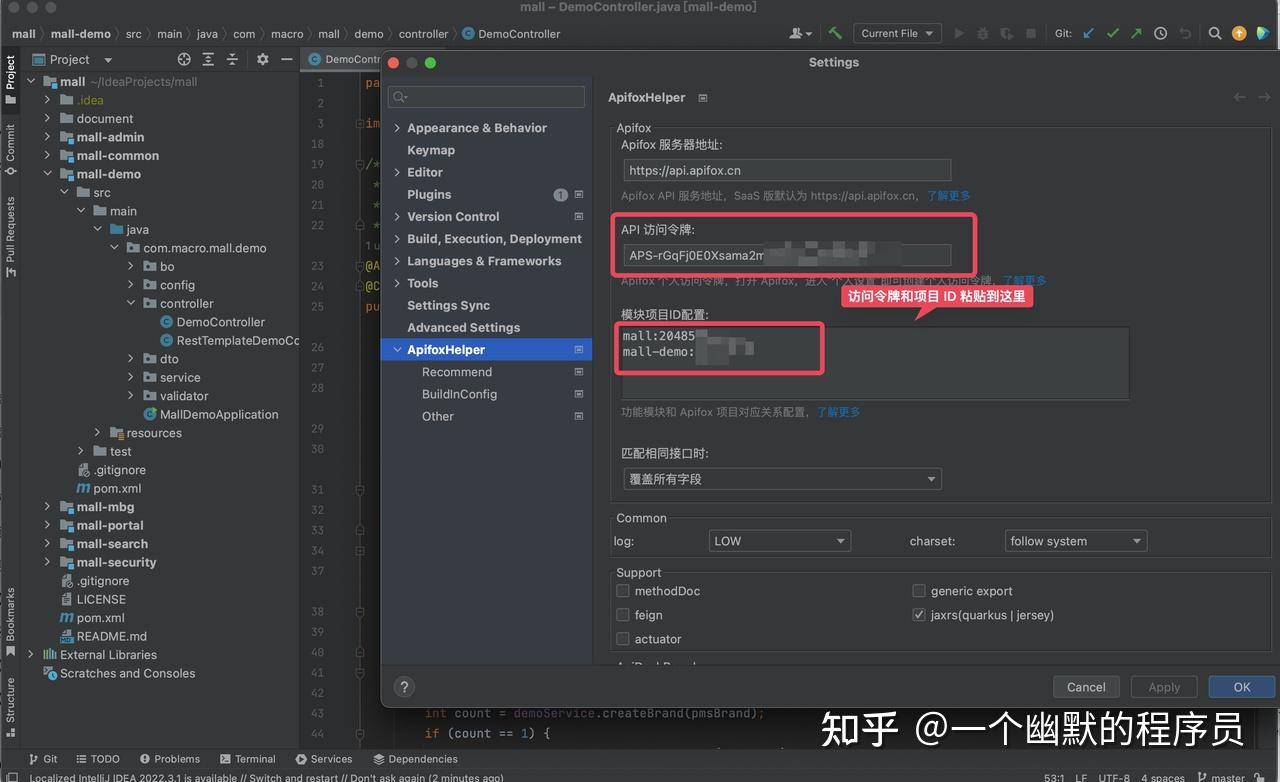Open Git history clock icon
The image size is (1280, 782).
coord(1160,33)
